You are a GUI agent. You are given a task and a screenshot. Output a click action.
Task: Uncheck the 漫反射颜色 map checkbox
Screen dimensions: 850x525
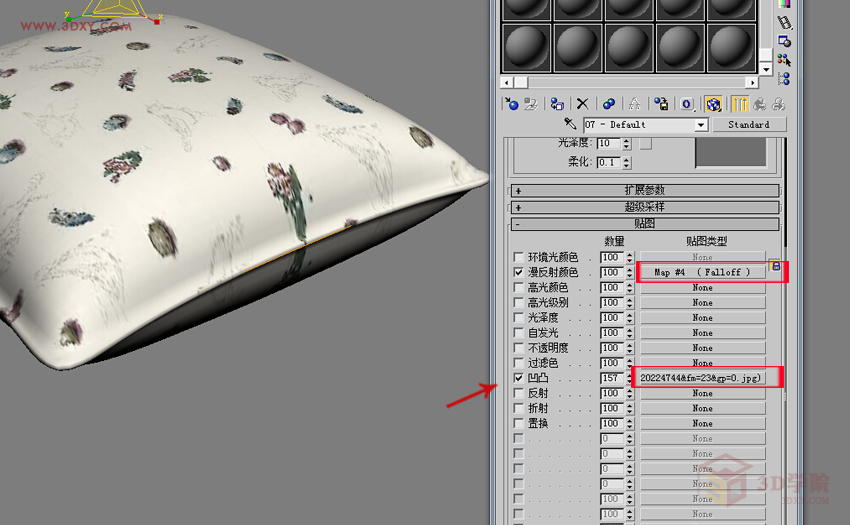(x=519, y=272)
